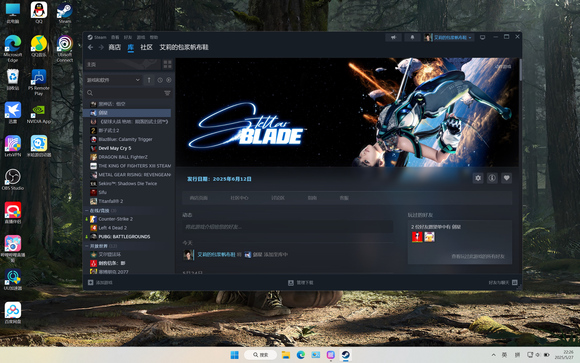Click the ready-to-play filter icon
The height and width of the screenshot is (363, 580).
pyautogui.click(x=169, y=80)
